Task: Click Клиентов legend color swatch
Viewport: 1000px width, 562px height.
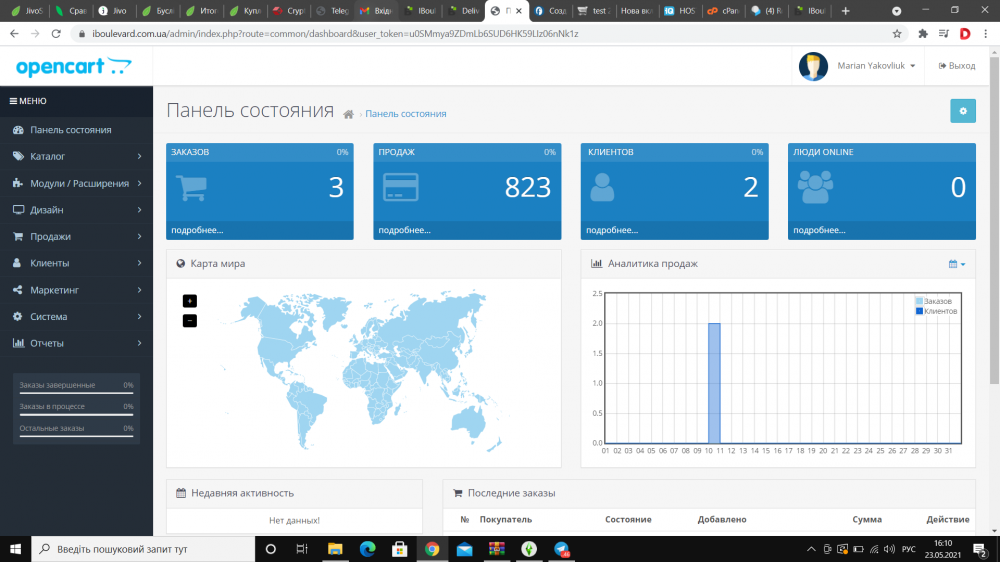Action: pyautogui.click(x=919, y=311)
